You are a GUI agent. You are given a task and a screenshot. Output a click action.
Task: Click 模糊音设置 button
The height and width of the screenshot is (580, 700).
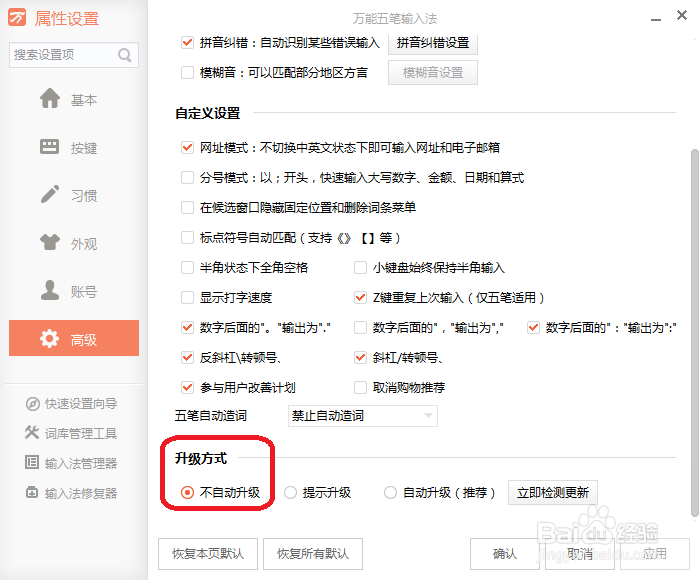click(433, 72)
